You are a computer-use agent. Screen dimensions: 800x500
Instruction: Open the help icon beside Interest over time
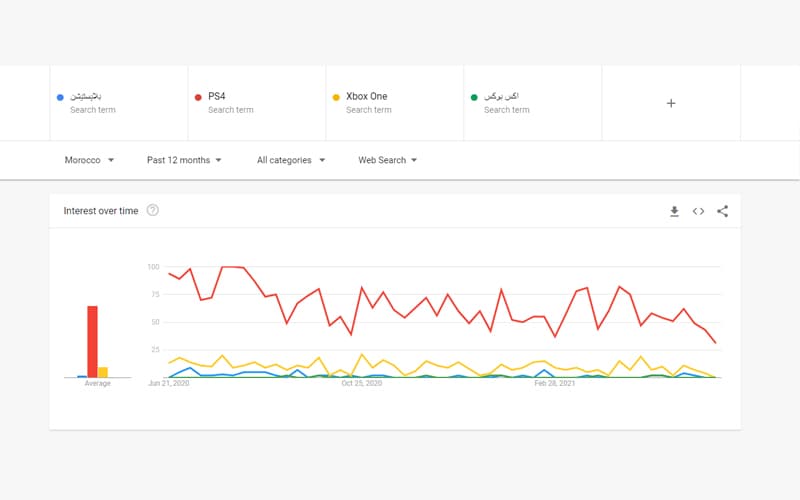point(153,211)
